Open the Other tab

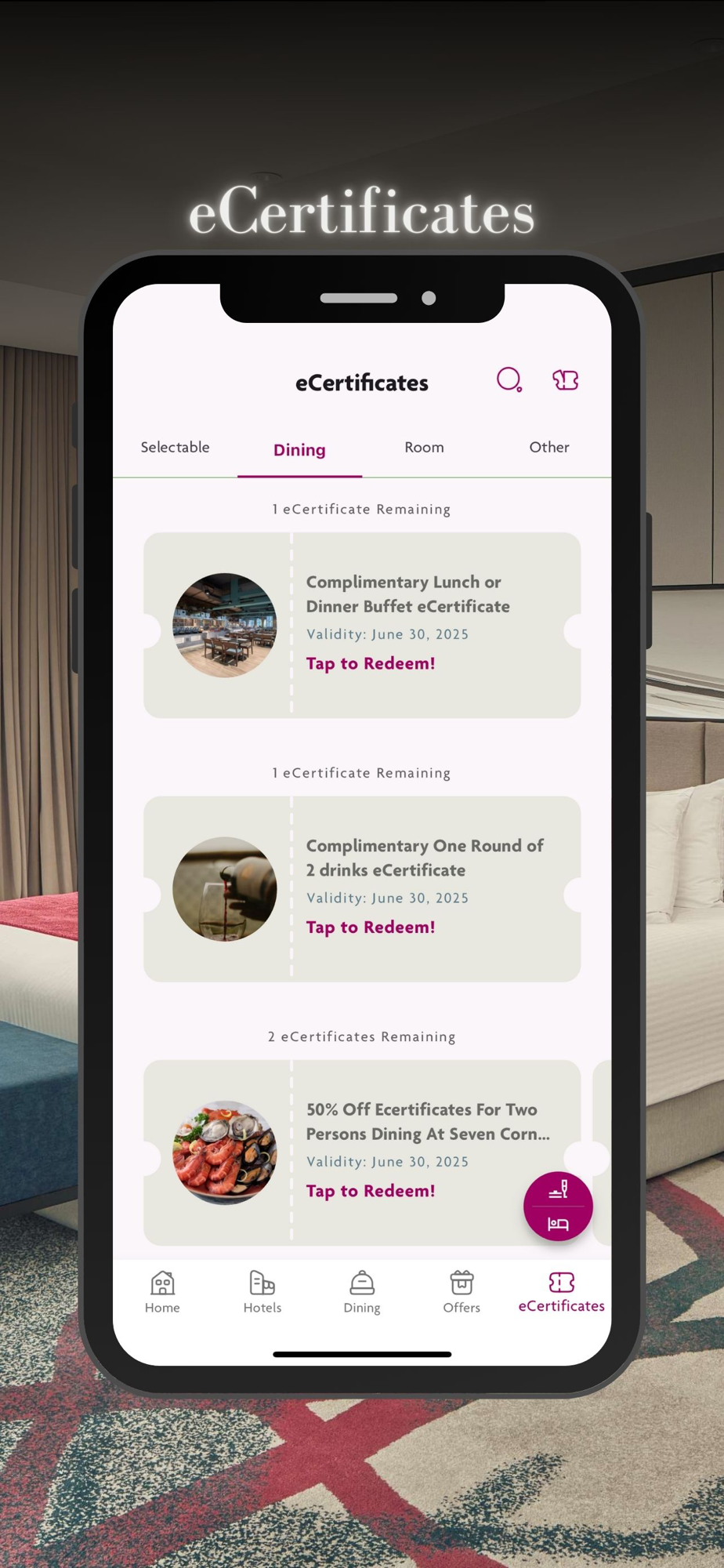point(549,447)
